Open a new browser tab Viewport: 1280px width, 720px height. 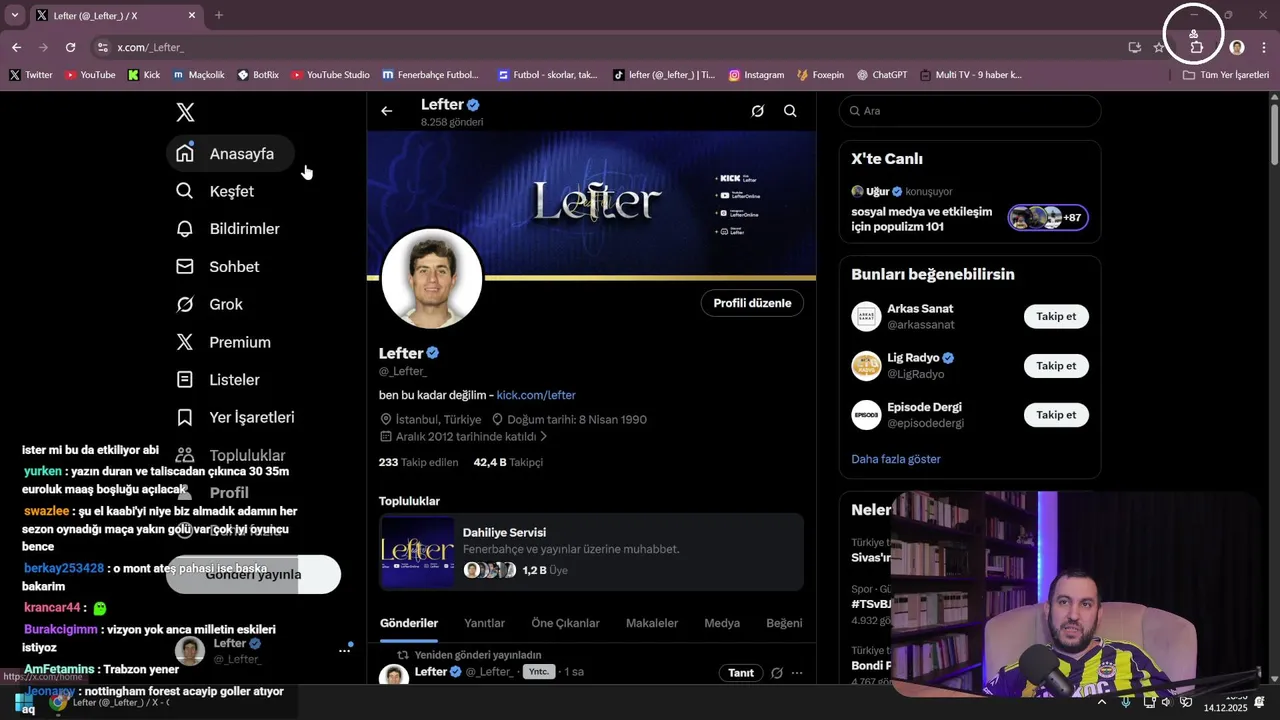(x=219, y=15)
